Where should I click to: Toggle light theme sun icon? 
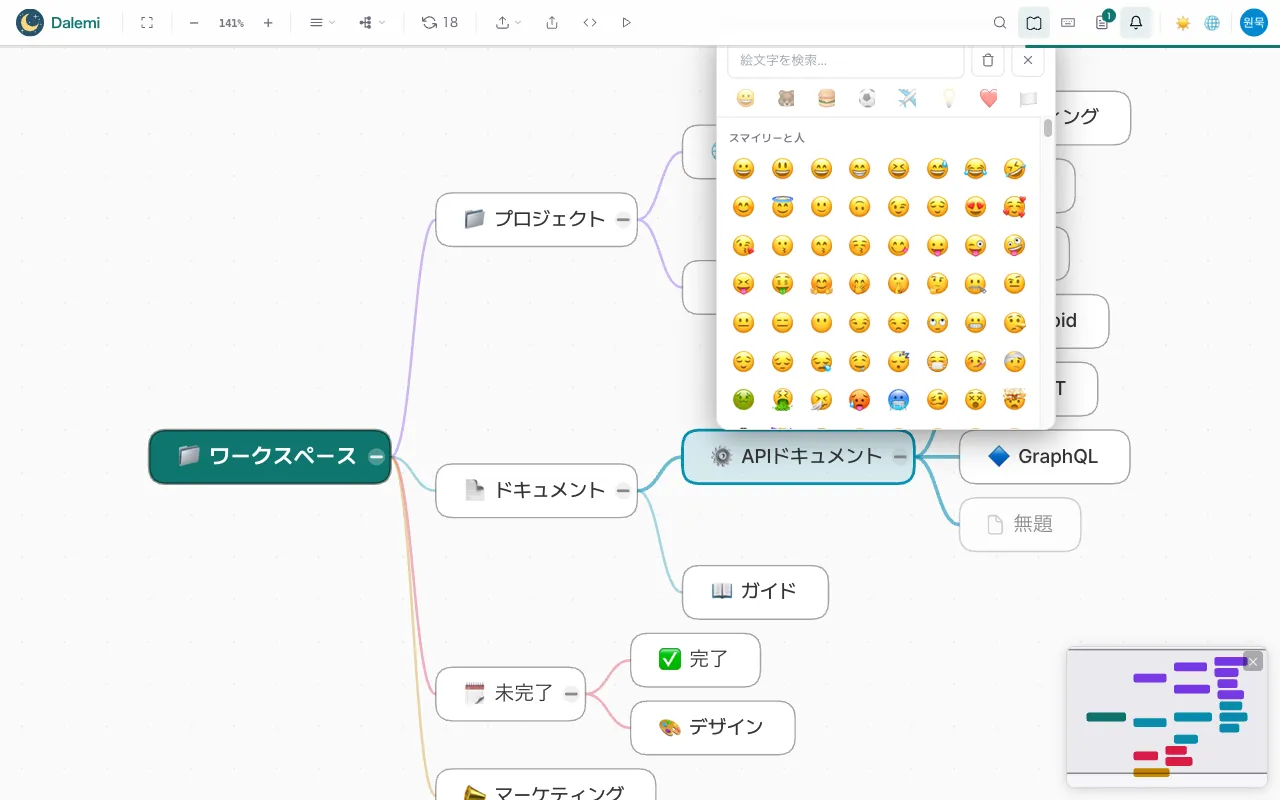coord(1183,22)
